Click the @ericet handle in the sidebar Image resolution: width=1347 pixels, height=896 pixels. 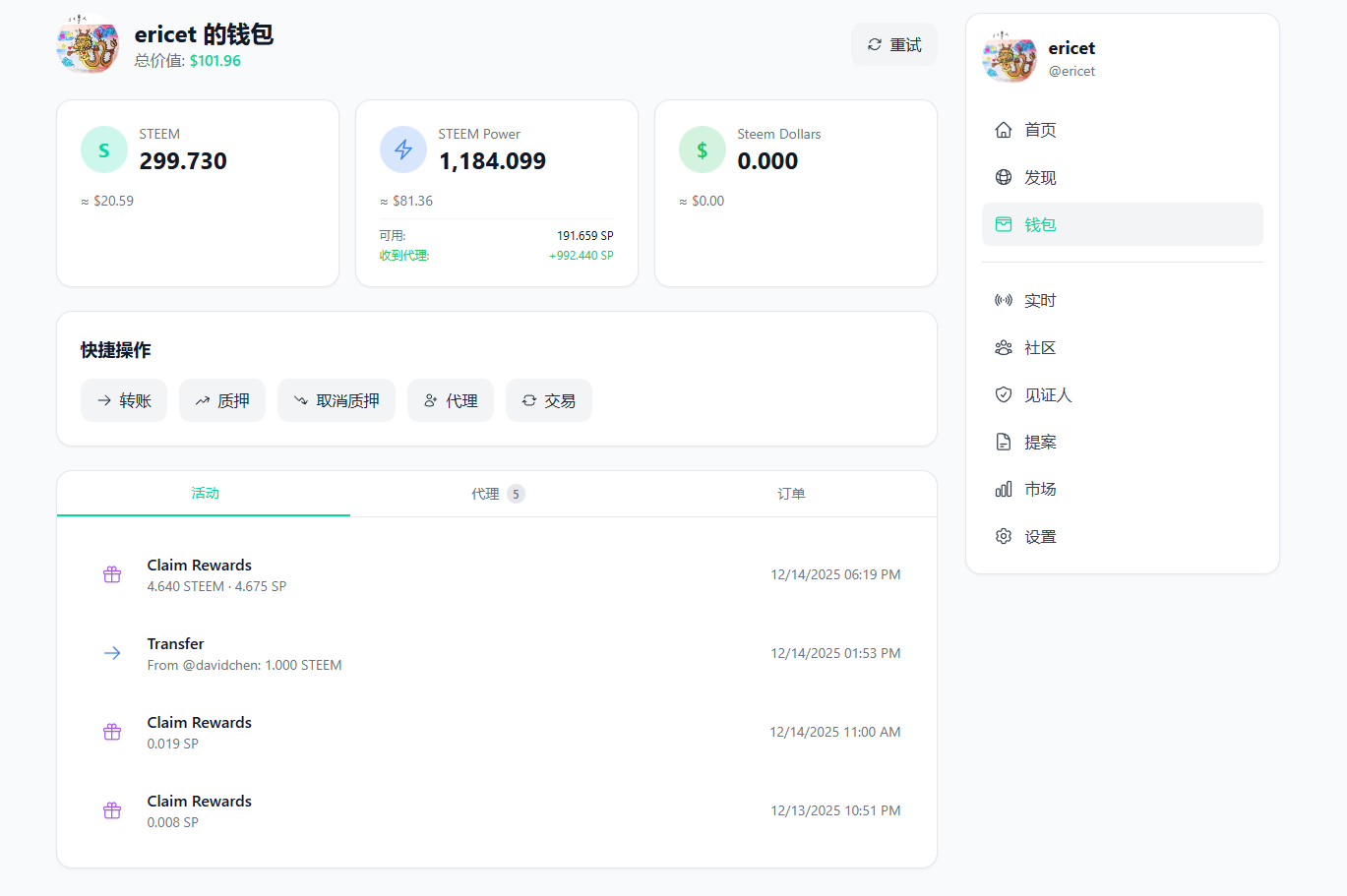click(1071, 71)
